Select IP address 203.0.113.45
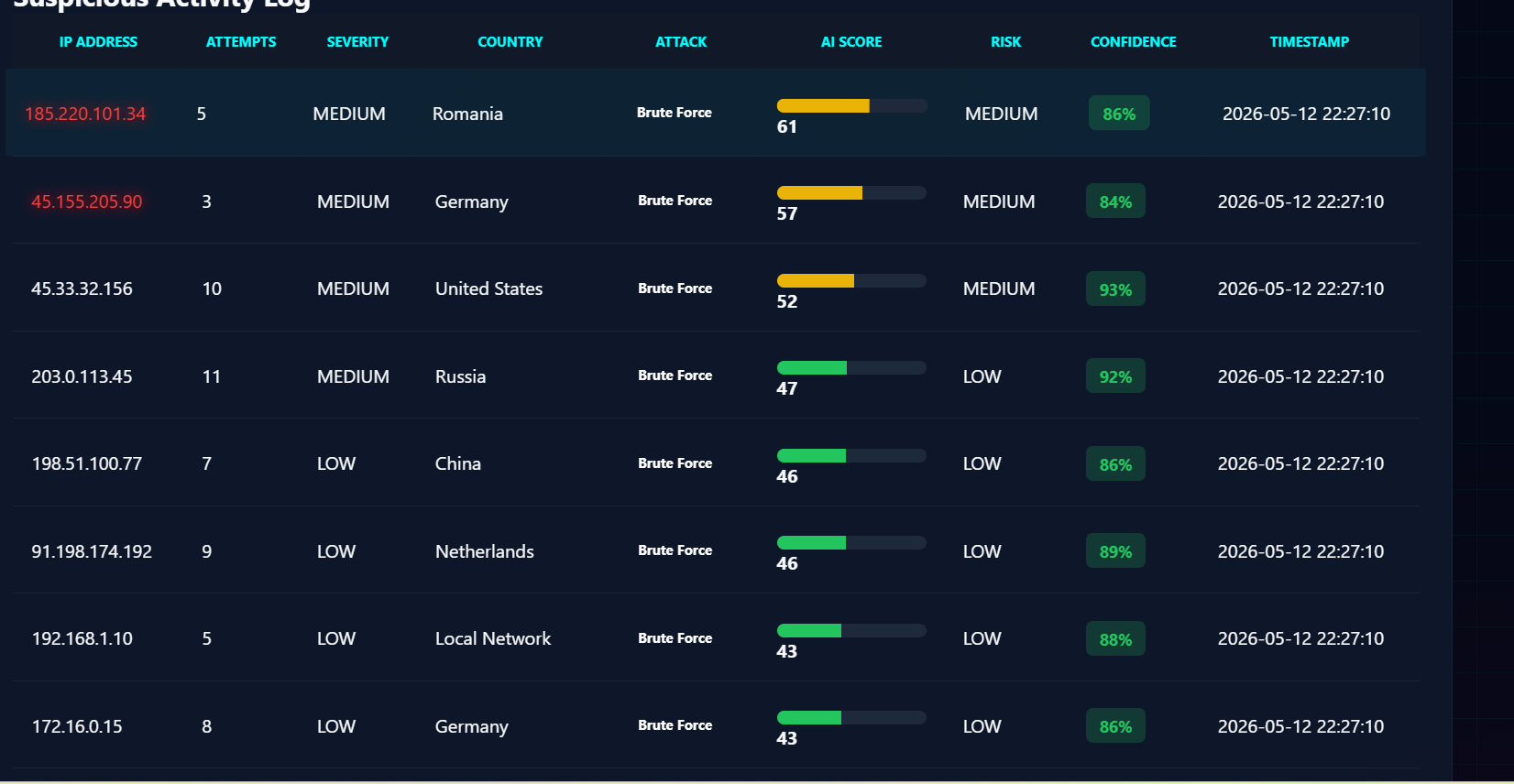Image resolution: width=1514 pixels, height=784 pixels. (82, 376)
